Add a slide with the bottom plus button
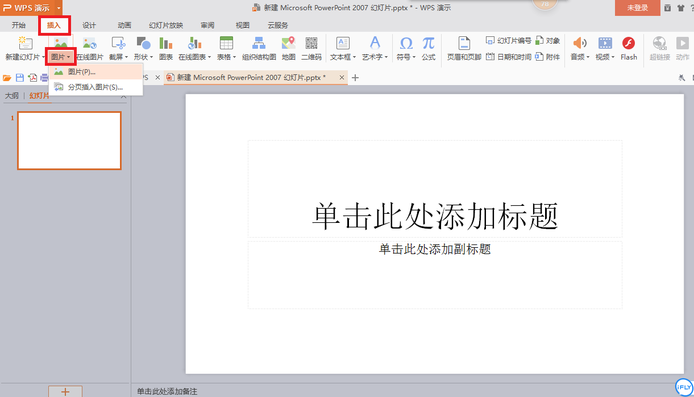Screen dimensions: 694x397 coord(65,392)
